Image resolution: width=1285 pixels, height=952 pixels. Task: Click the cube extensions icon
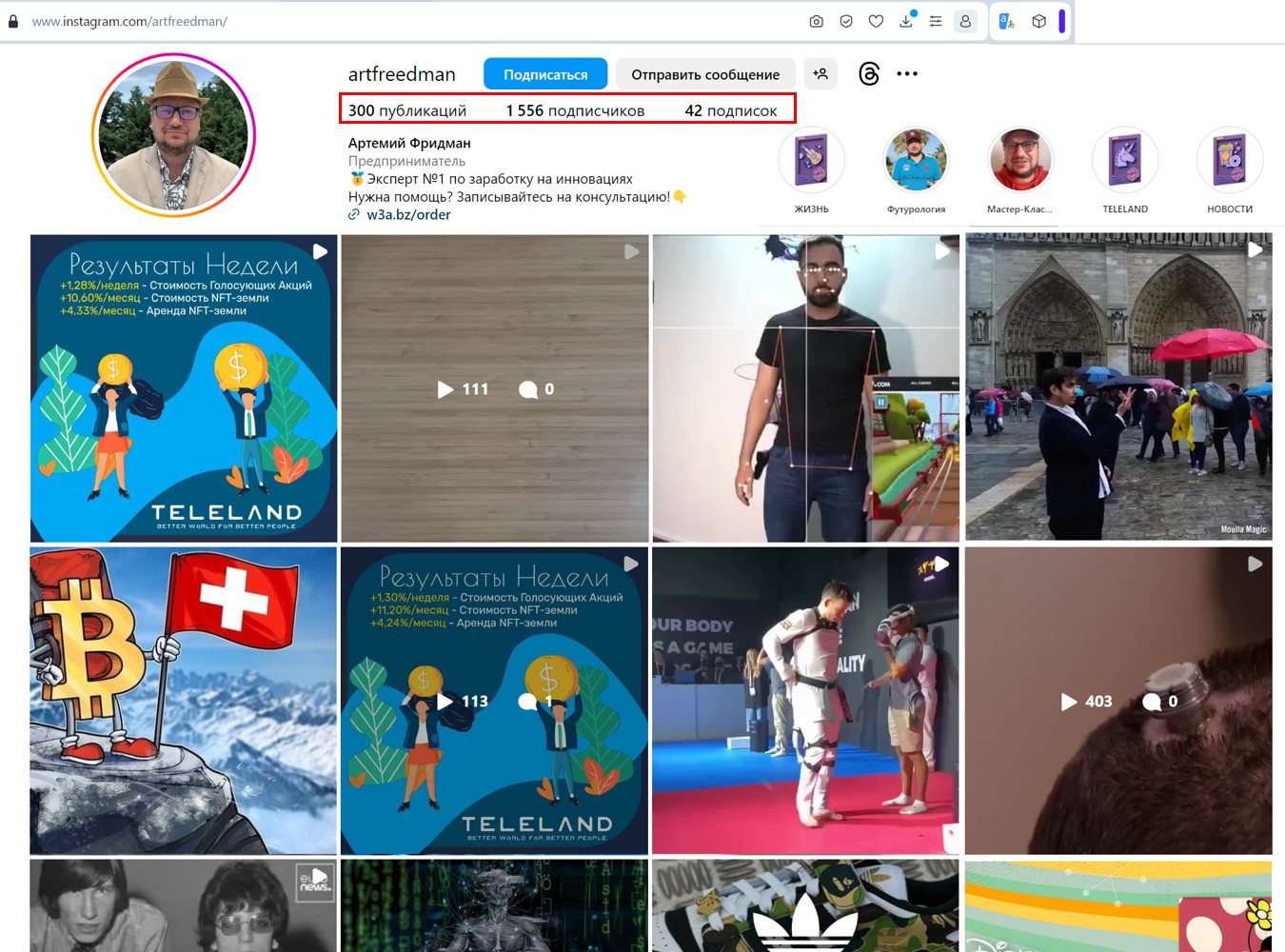click(x=1038, y=21)
